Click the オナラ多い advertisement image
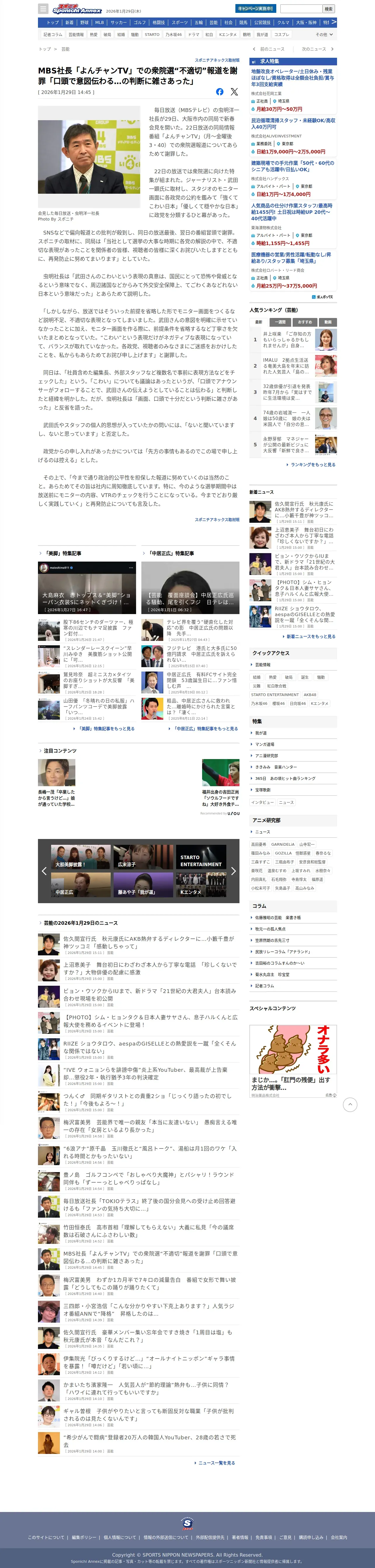Viewport: 375px width, 1568px height. pyautogui.click(x=293, y=1050)
